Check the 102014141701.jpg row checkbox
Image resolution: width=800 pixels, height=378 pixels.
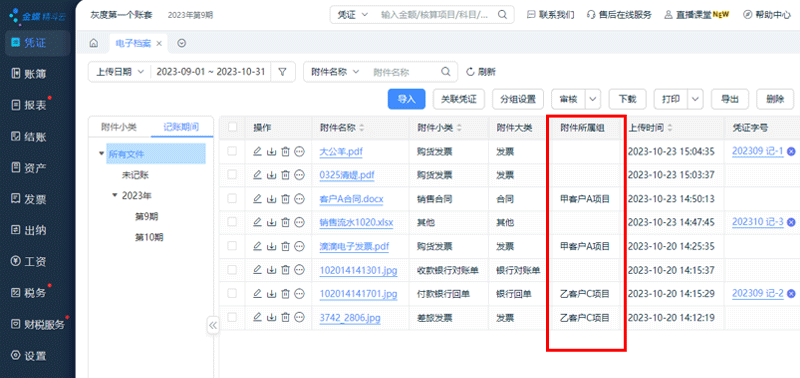[x=233, y=293]
